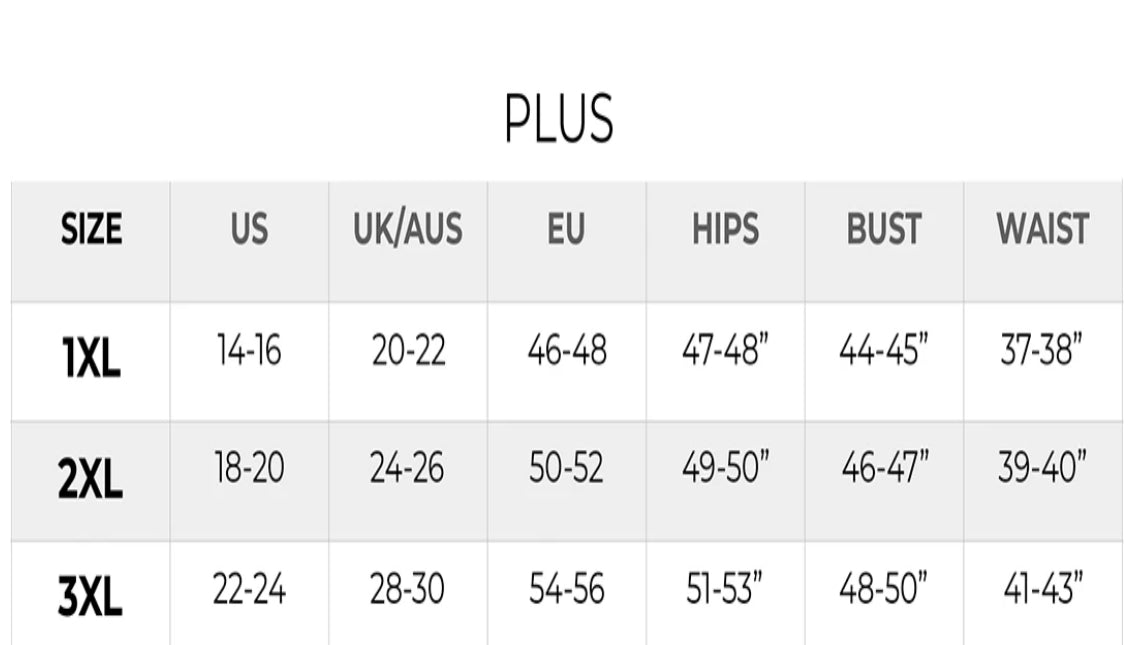Select the EU column header
This screenshot has width=1134, height=645.
point(565,230)
